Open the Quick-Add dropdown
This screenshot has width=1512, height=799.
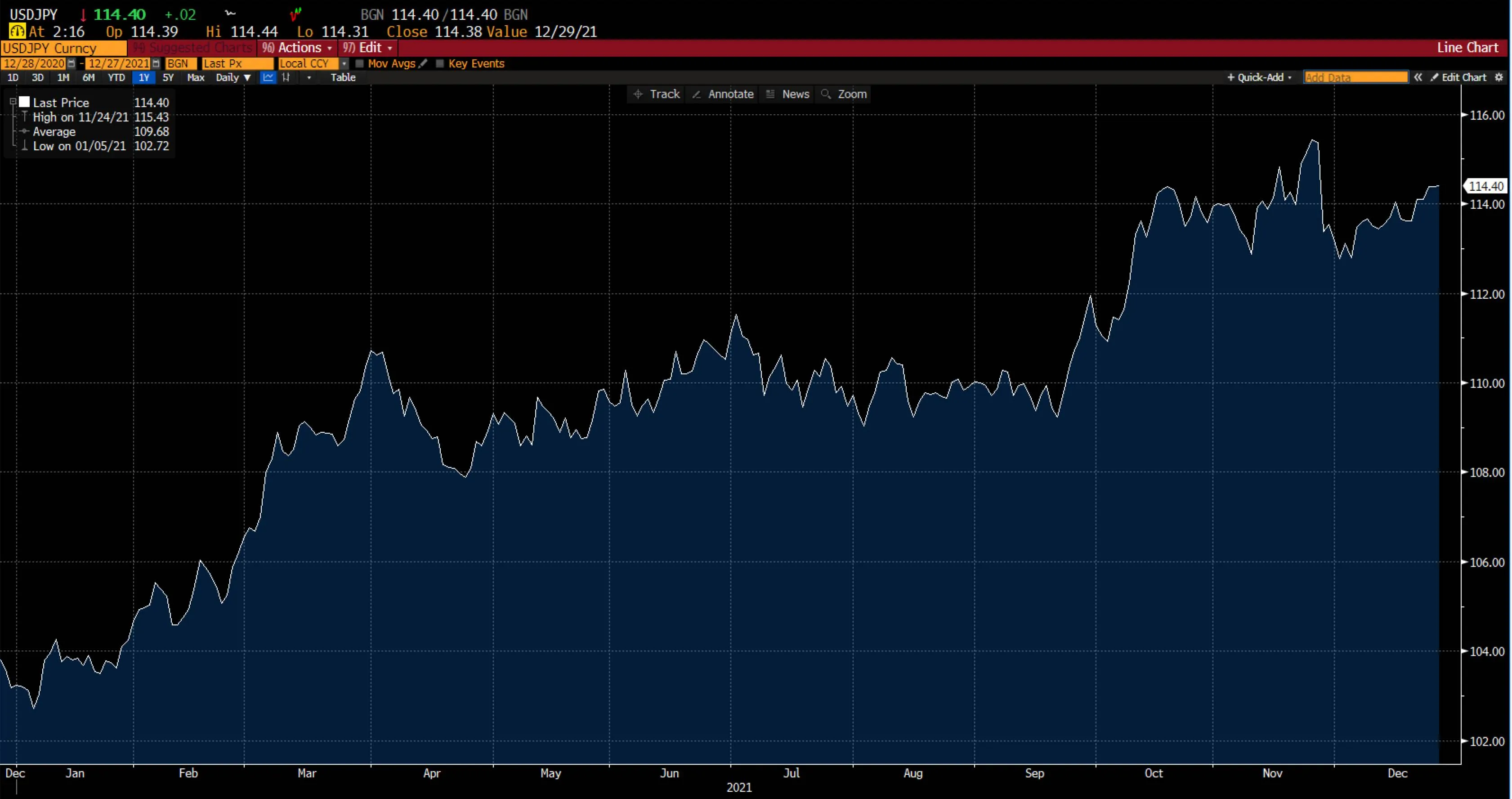click(x=1260, y=77)
